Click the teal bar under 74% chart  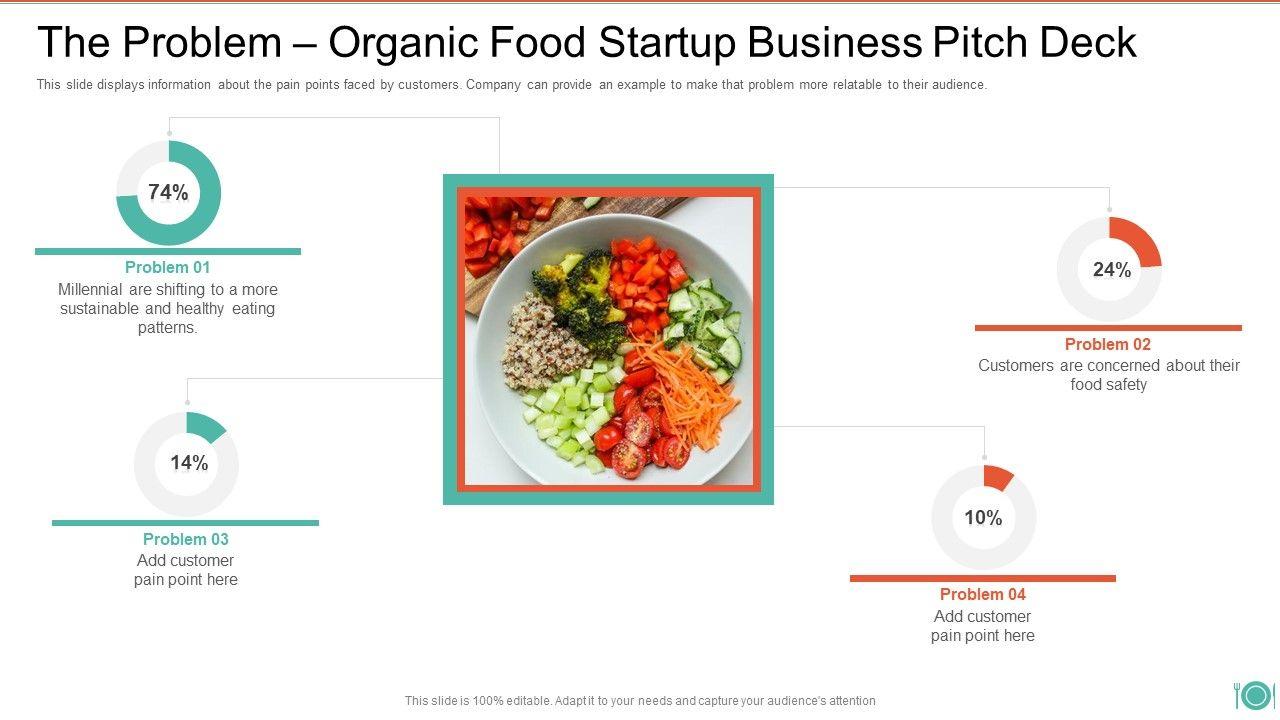pyautogui.click(x=168, y=251)
